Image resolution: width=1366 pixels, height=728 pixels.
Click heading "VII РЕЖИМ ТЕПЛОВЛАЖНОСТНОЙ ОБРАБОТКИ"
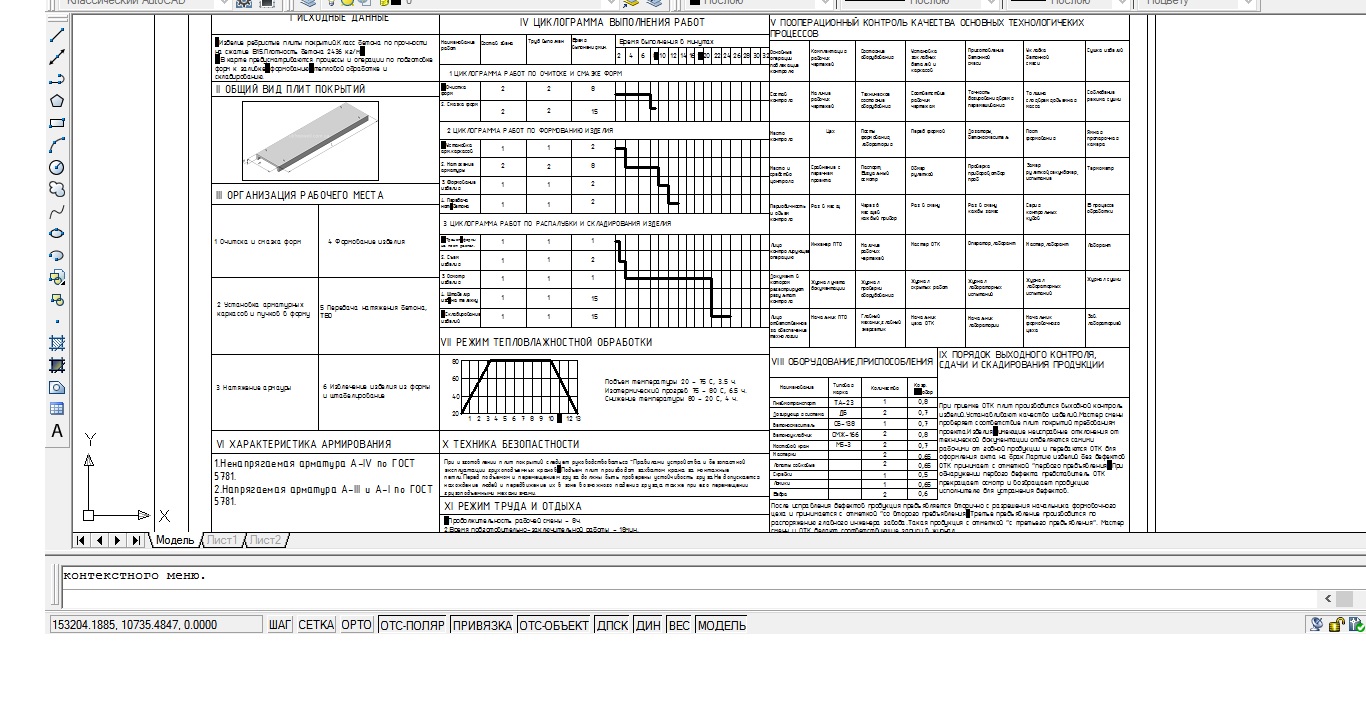coord(547,342)
